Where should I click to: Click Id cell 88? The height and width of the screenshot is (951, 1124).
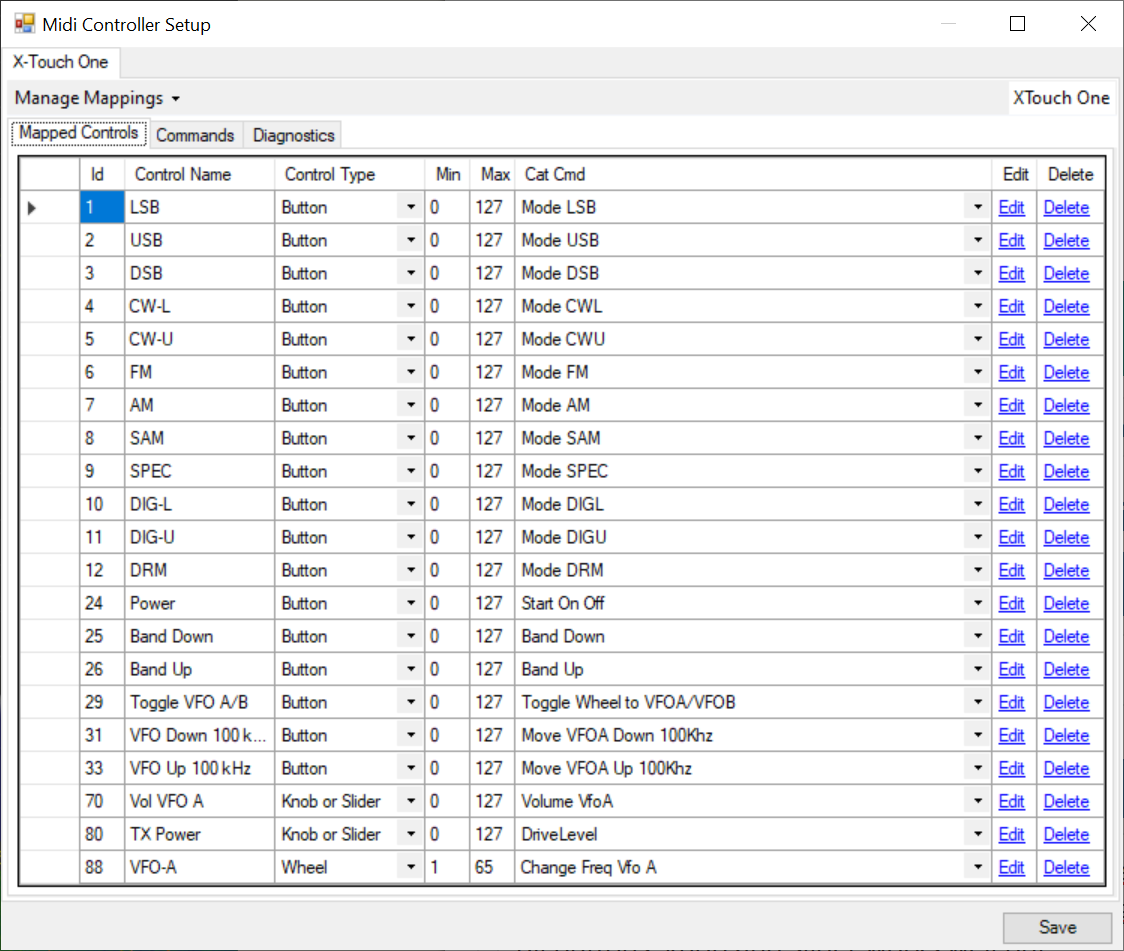[102, 867]
